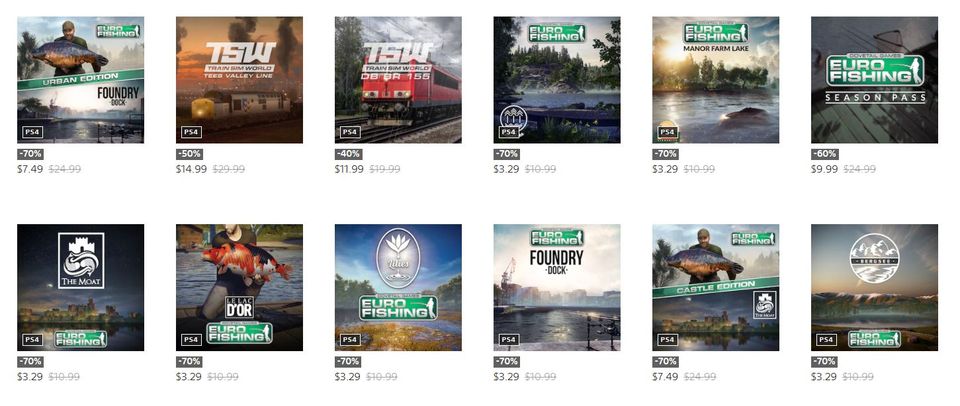Click the Bergsee circular mountain logo

point(874,258)
